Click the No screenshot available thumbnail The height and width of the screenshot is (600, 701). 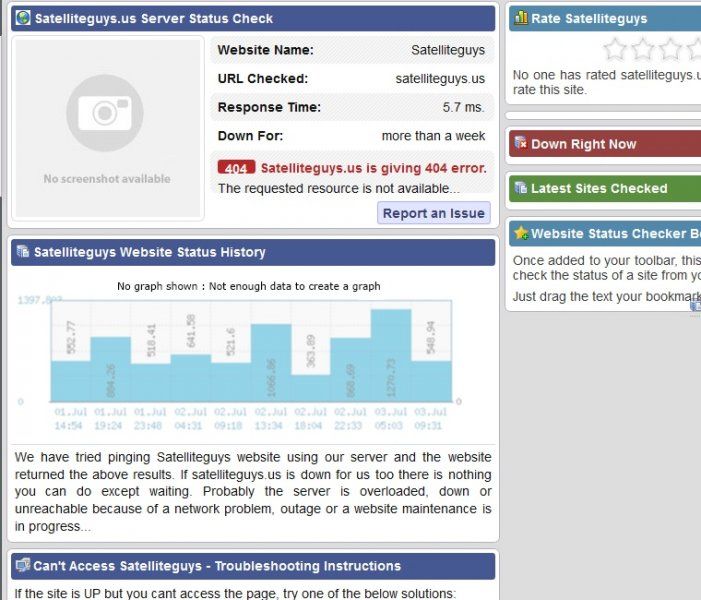click(x=107, y=128)
